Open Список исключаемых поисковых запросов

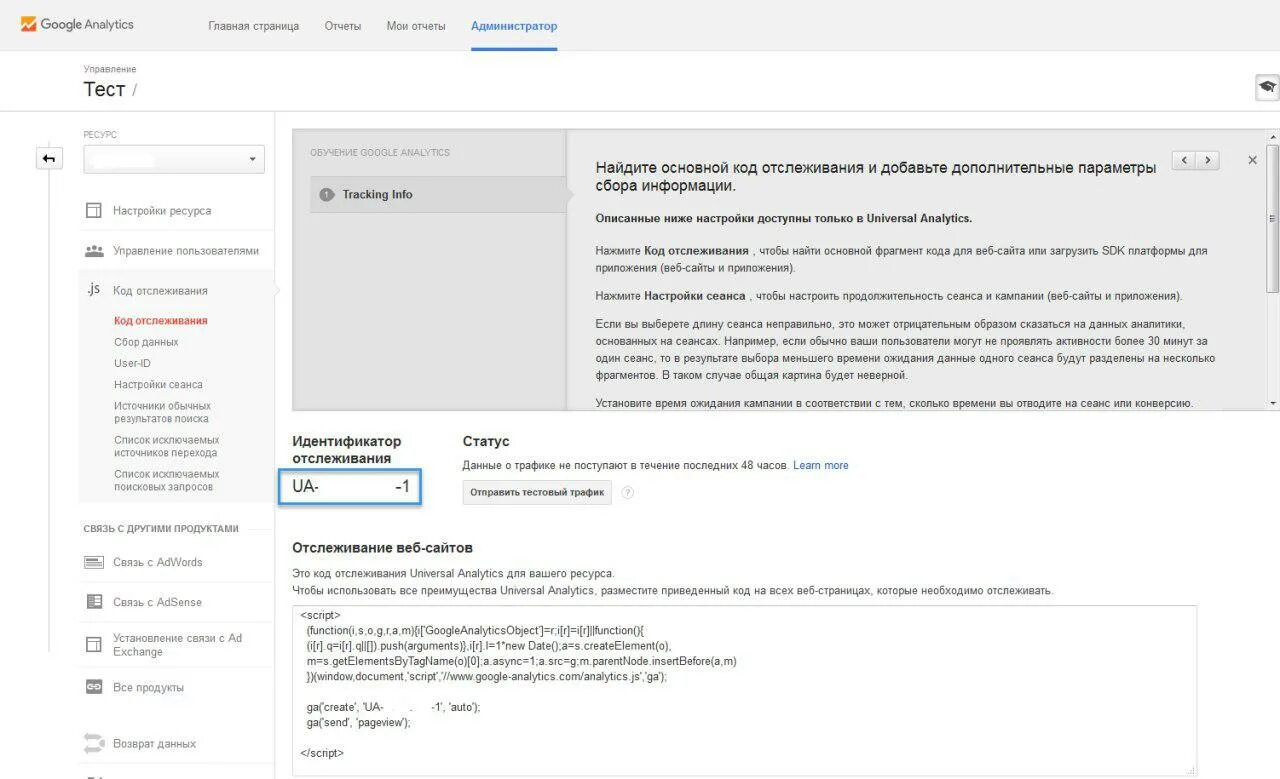[x=166, y=480]
